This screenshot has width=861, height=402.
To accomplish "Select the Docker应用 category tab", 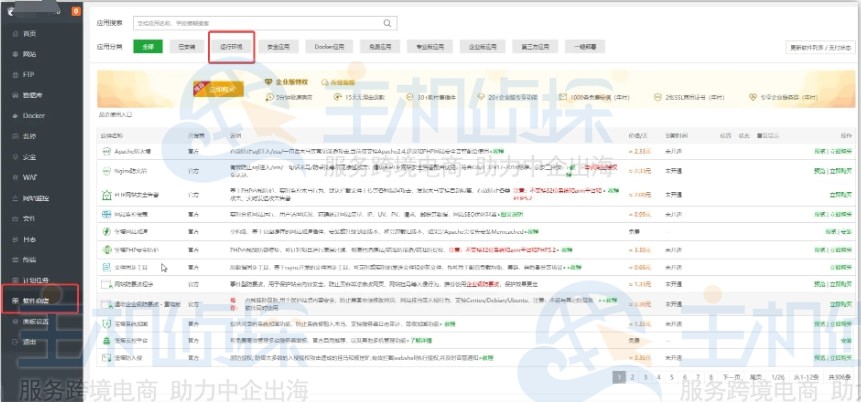I will coord(329,46).
